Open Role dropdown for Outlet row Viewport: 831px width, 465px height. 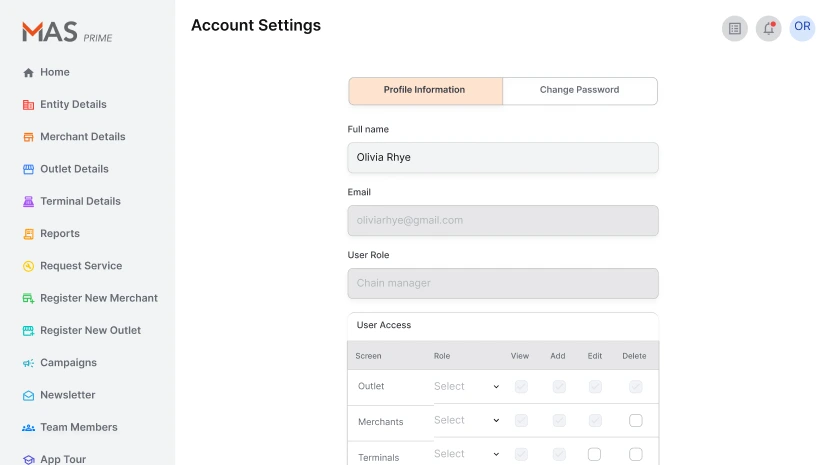[x=466, y=386]
